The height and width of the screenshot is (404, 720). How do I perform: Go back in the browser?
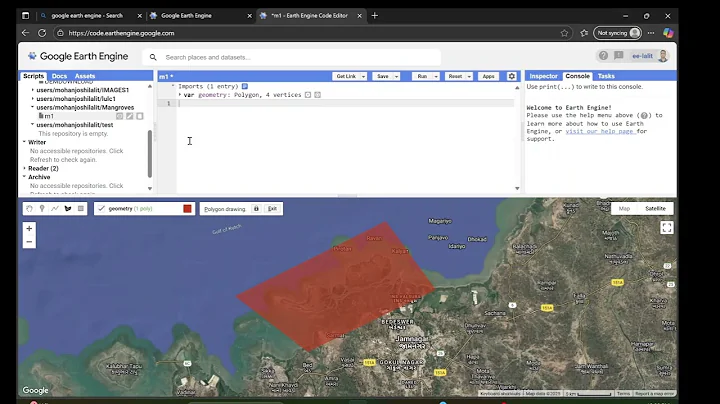click(x=25, y=33)
